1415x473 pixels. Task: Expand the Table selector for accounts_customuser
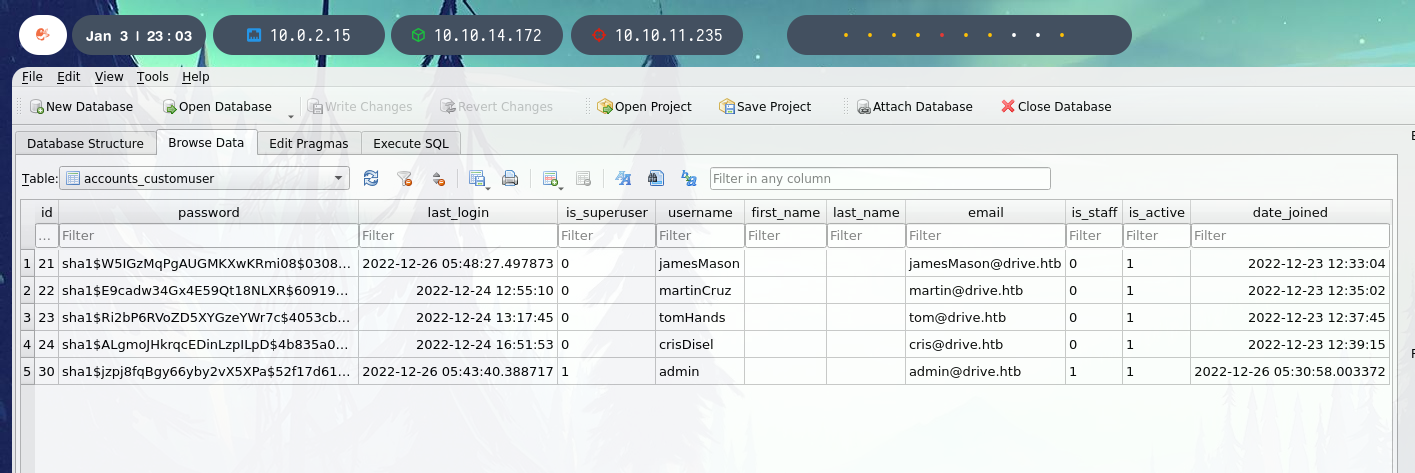(339, 179)
